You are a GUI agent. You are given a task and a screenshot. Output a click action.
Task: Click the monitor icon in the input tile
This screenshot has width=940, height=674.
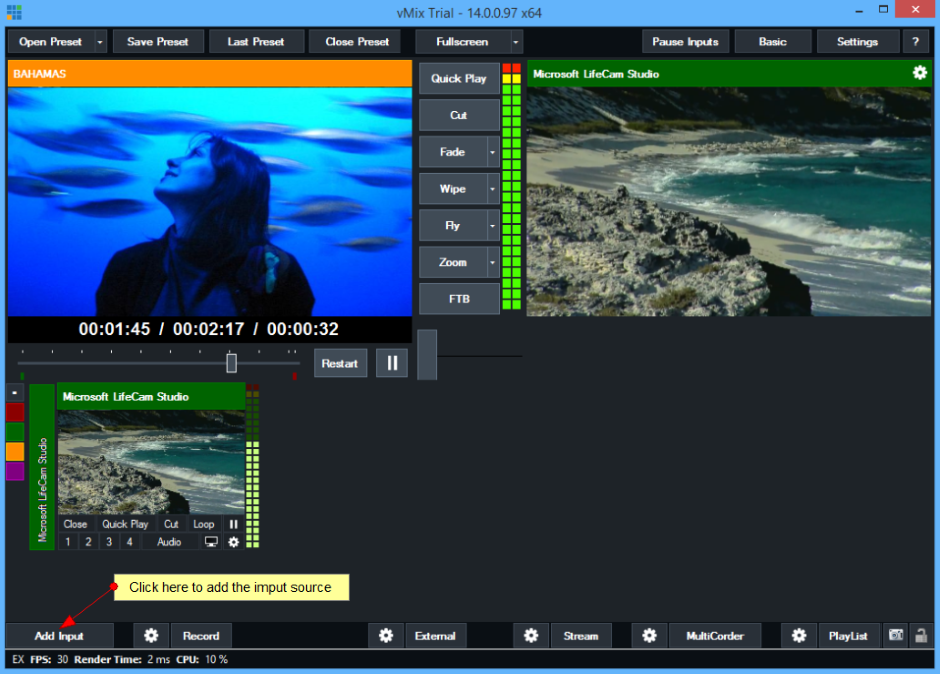pos(211,542)
